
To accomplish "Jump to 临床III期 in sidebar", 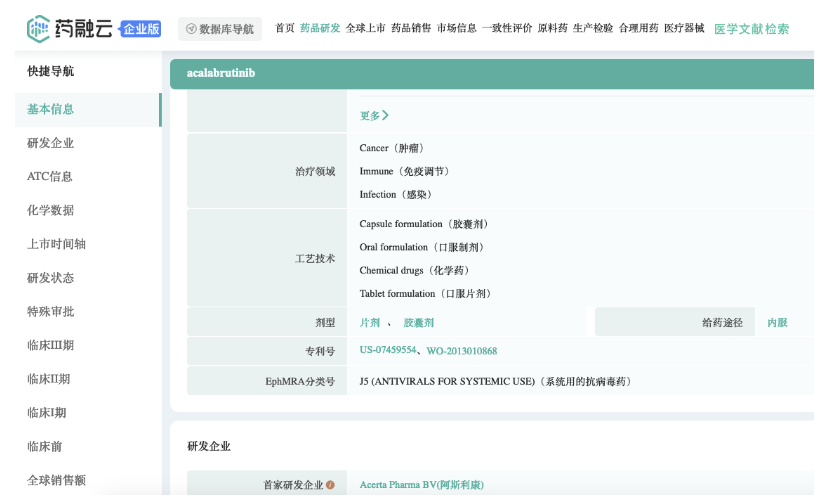I will click(x=50, y=345).
